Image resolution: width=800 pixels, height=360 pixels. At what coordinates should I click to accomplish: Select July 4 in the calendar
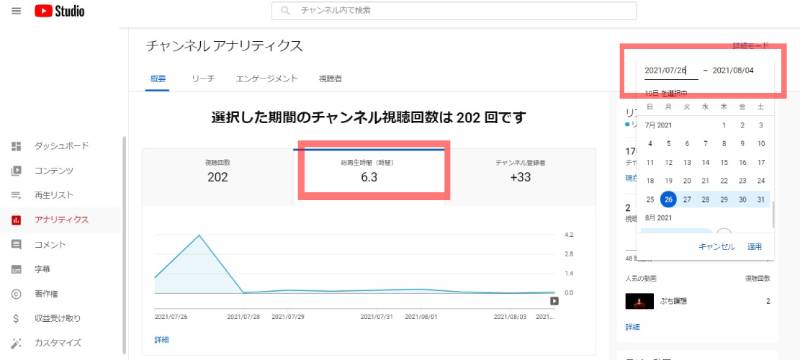pyautogui.click(x=650, y=144)
